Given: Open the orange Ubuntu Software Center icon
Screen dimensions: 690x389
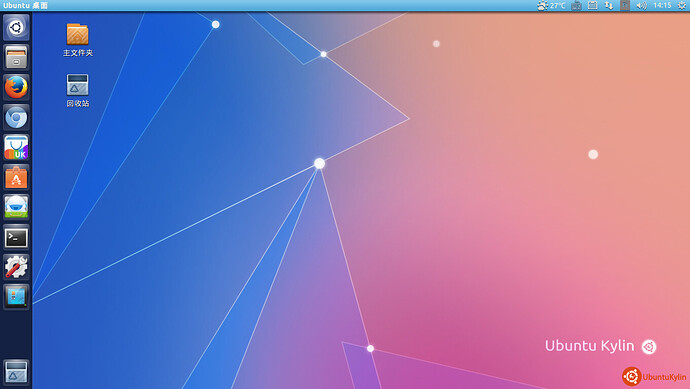Looking at the screenshot, I should tap(16, 177).
